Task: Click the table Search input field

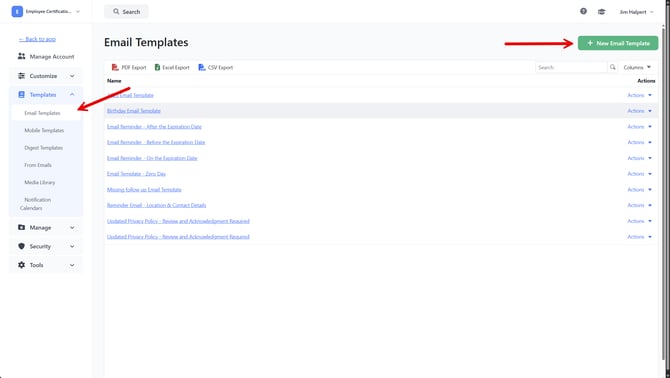Action: pos(571,67)
